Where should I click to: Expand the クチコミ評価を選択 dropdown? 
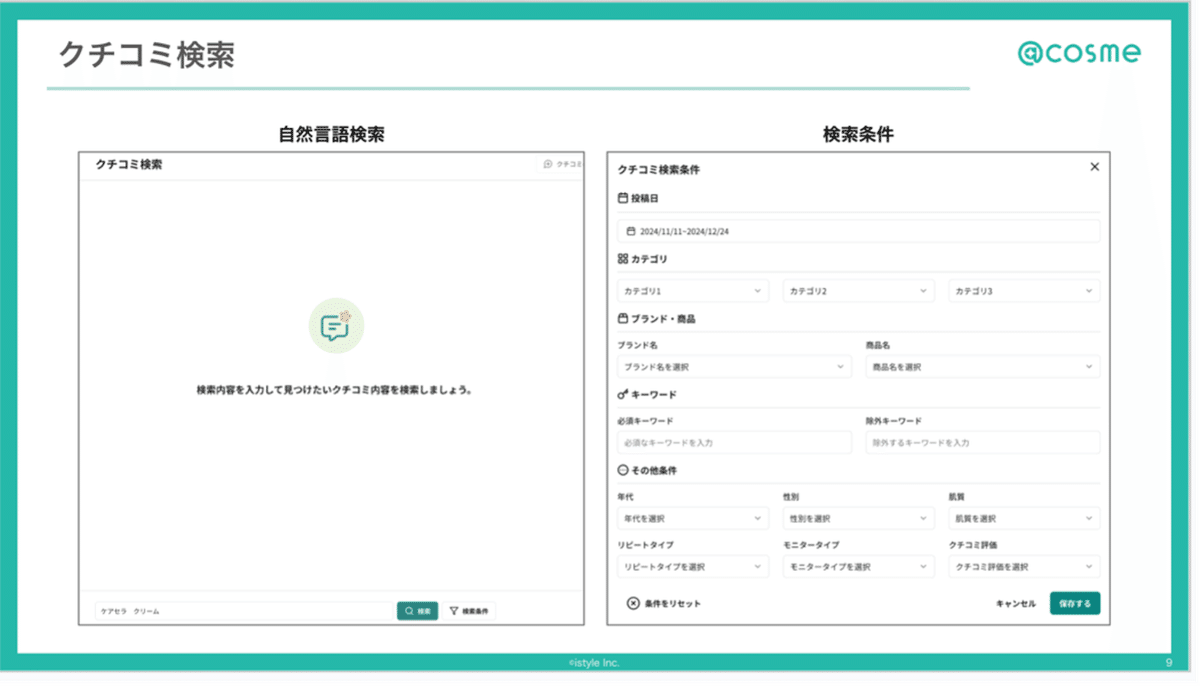tap(1024, 567)
